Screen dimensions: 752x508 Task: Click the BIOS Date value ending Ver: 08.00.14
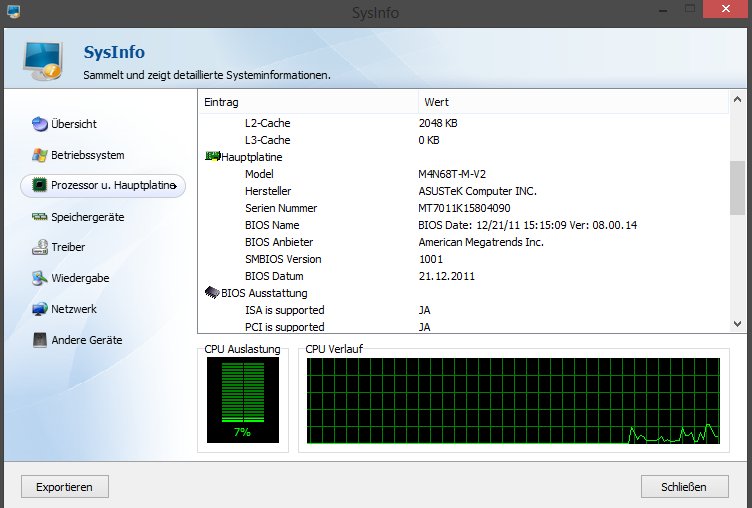[528, 225]
